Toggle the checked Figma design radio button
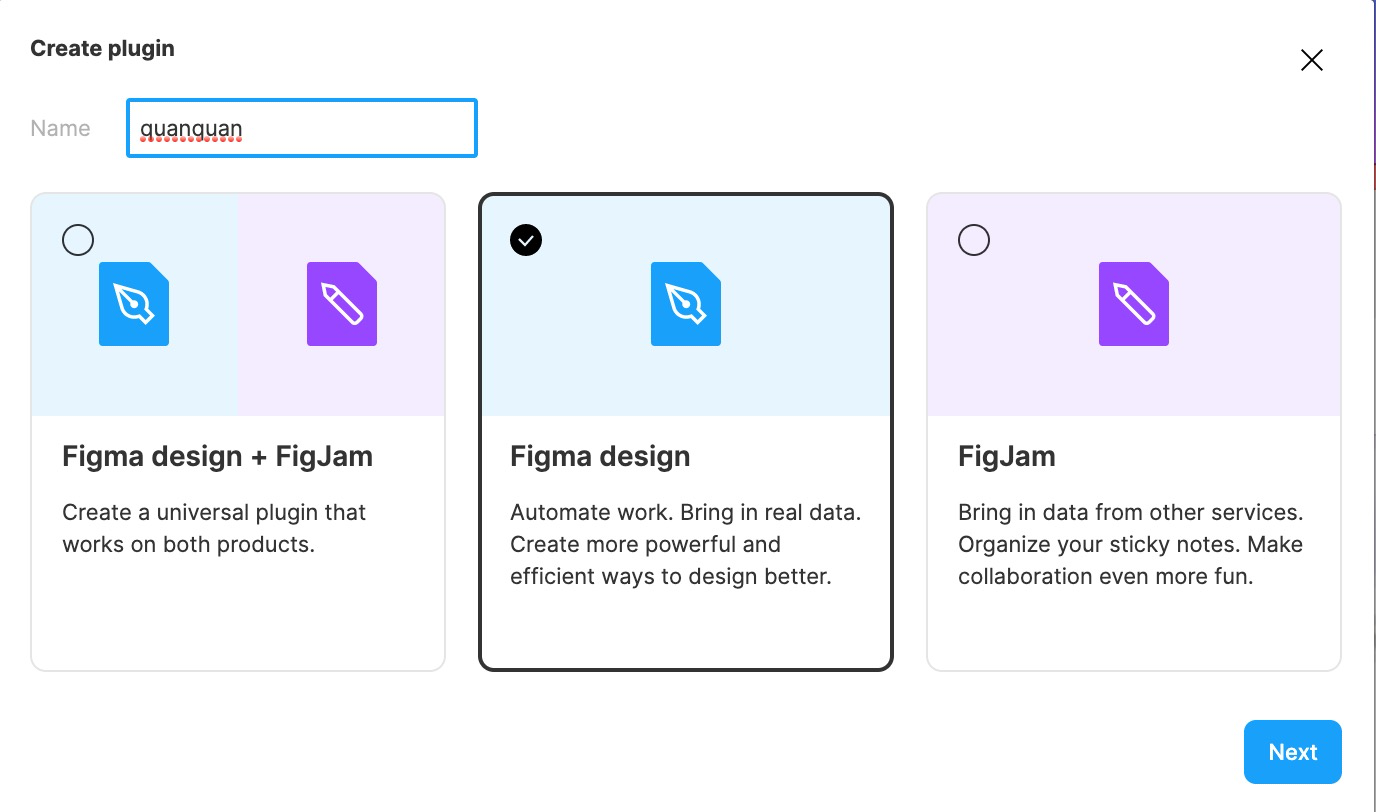 point(526,240)
